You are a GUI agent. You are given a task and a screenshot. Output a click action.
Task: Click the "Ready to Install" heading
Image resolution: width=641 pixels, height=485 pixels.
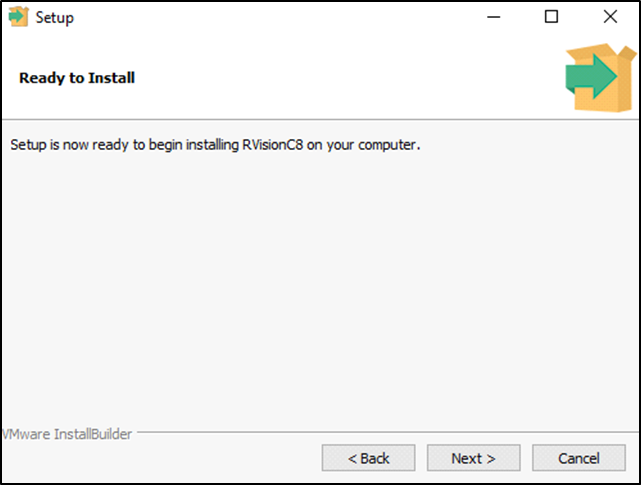(x=77, y=78)
